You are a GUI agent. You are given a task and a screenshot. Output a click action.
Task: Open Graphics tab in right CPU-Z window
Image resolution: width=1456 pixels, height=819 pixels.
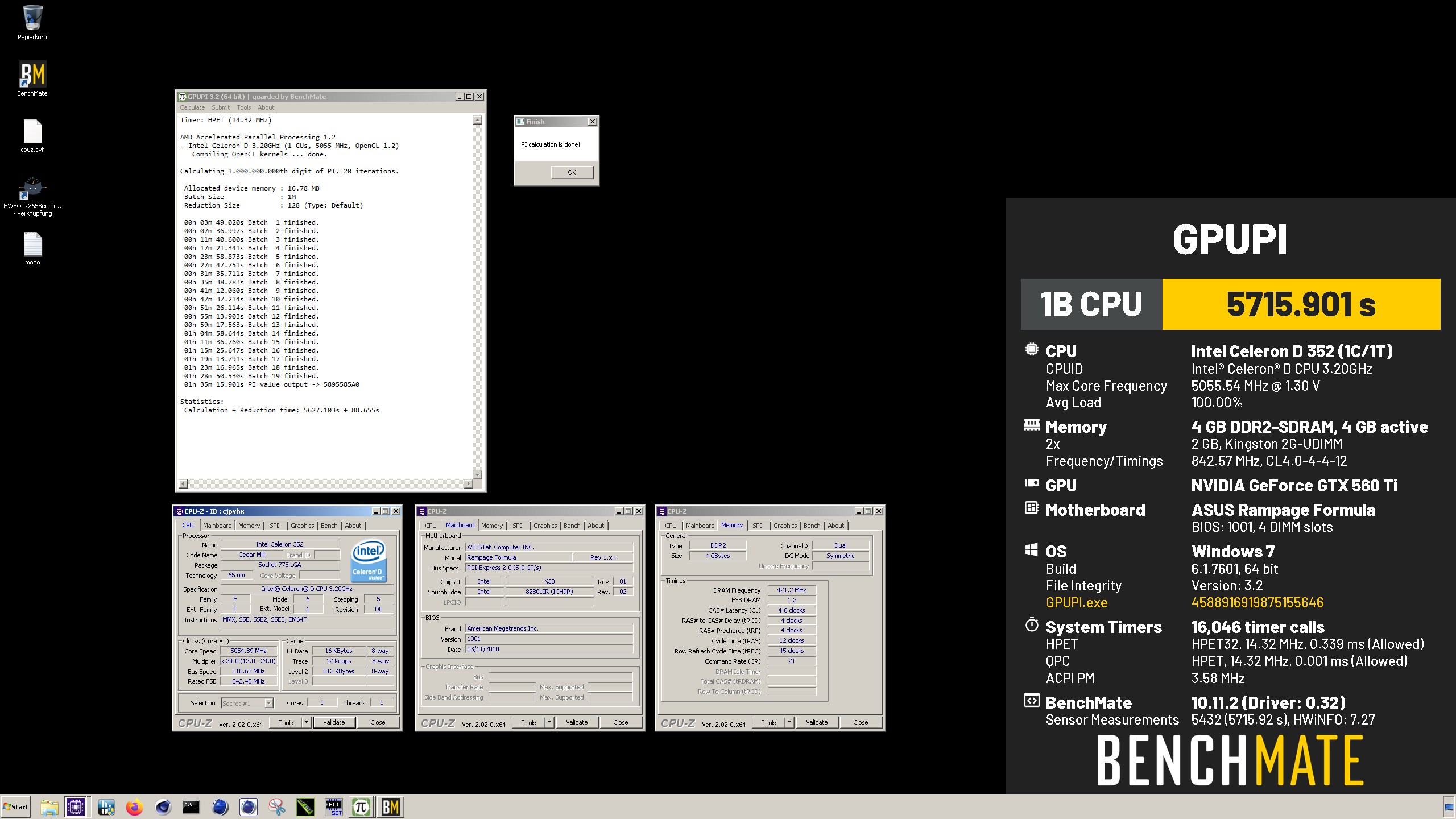(785, 526)
